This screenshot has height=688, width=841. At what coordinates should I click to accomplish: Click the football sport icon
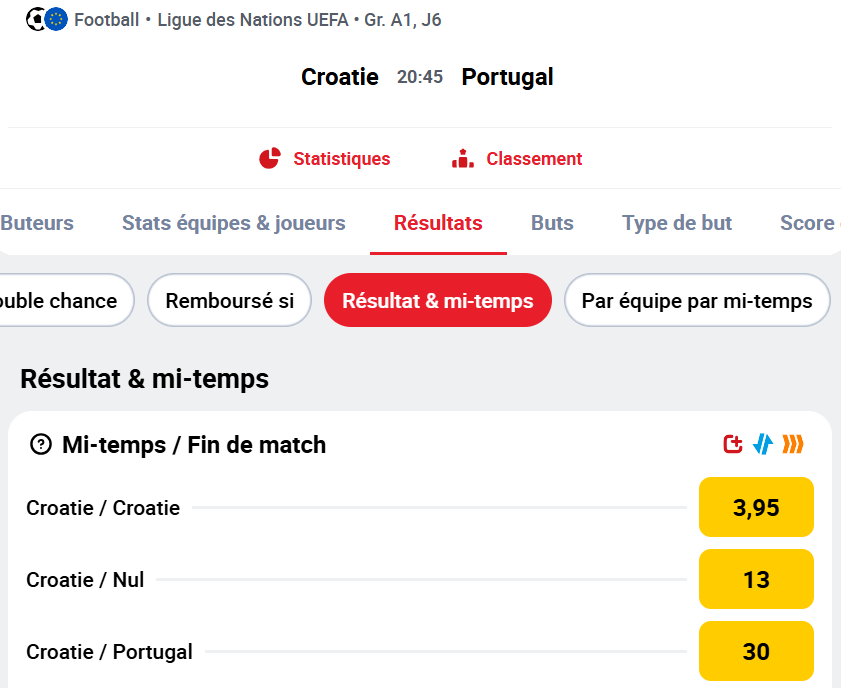[x=35, y=20]
